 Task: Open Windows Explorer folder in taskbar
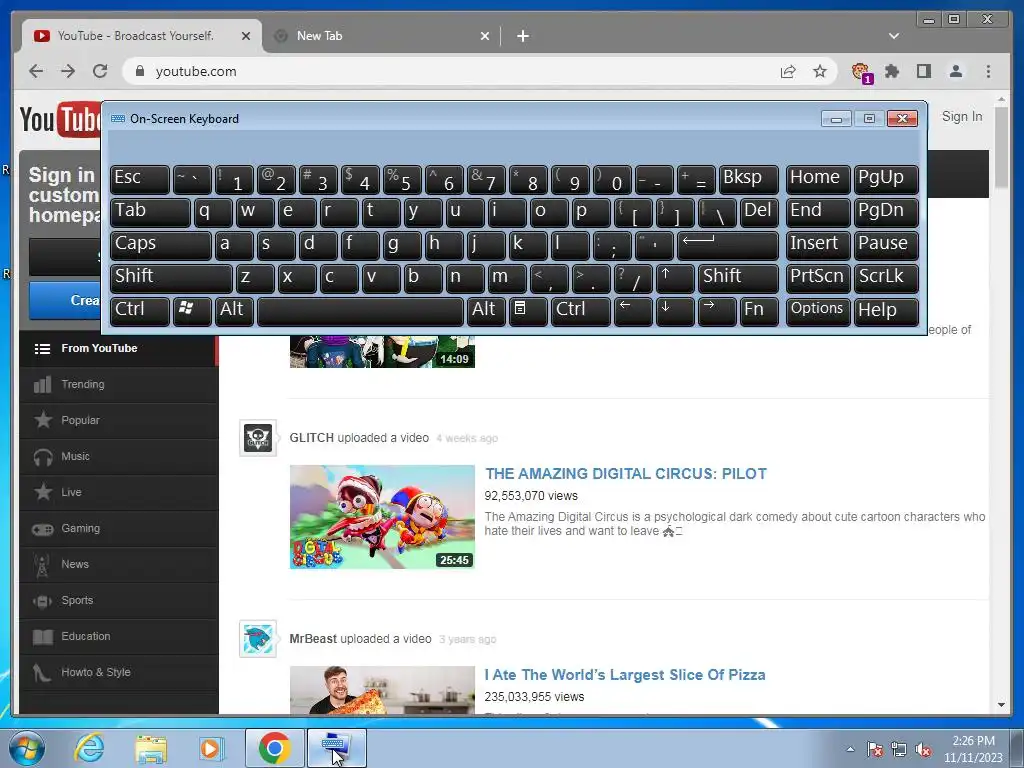[x=151, y=748]
